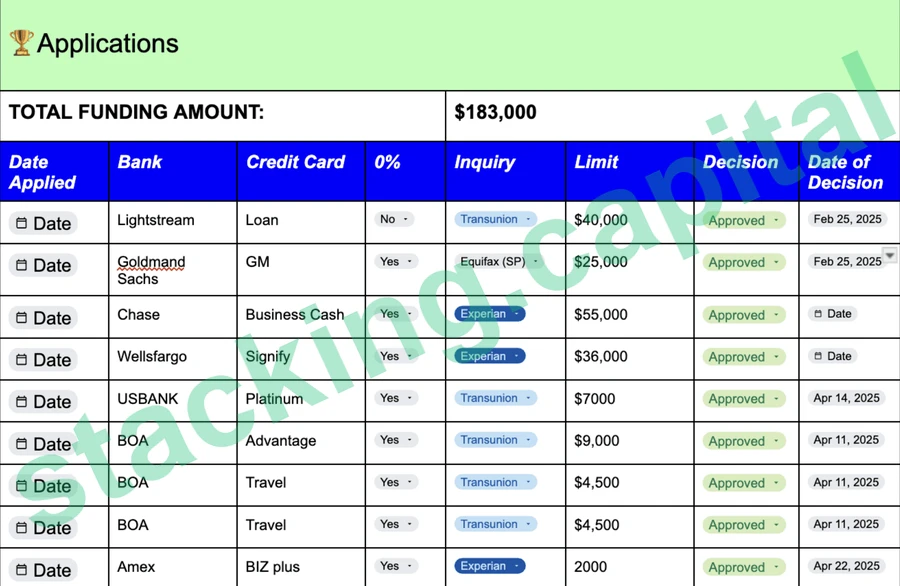The width and height of the screenshot is (900, 586).
Task: Select the Signify credit card cell
Action: point(301,359)
